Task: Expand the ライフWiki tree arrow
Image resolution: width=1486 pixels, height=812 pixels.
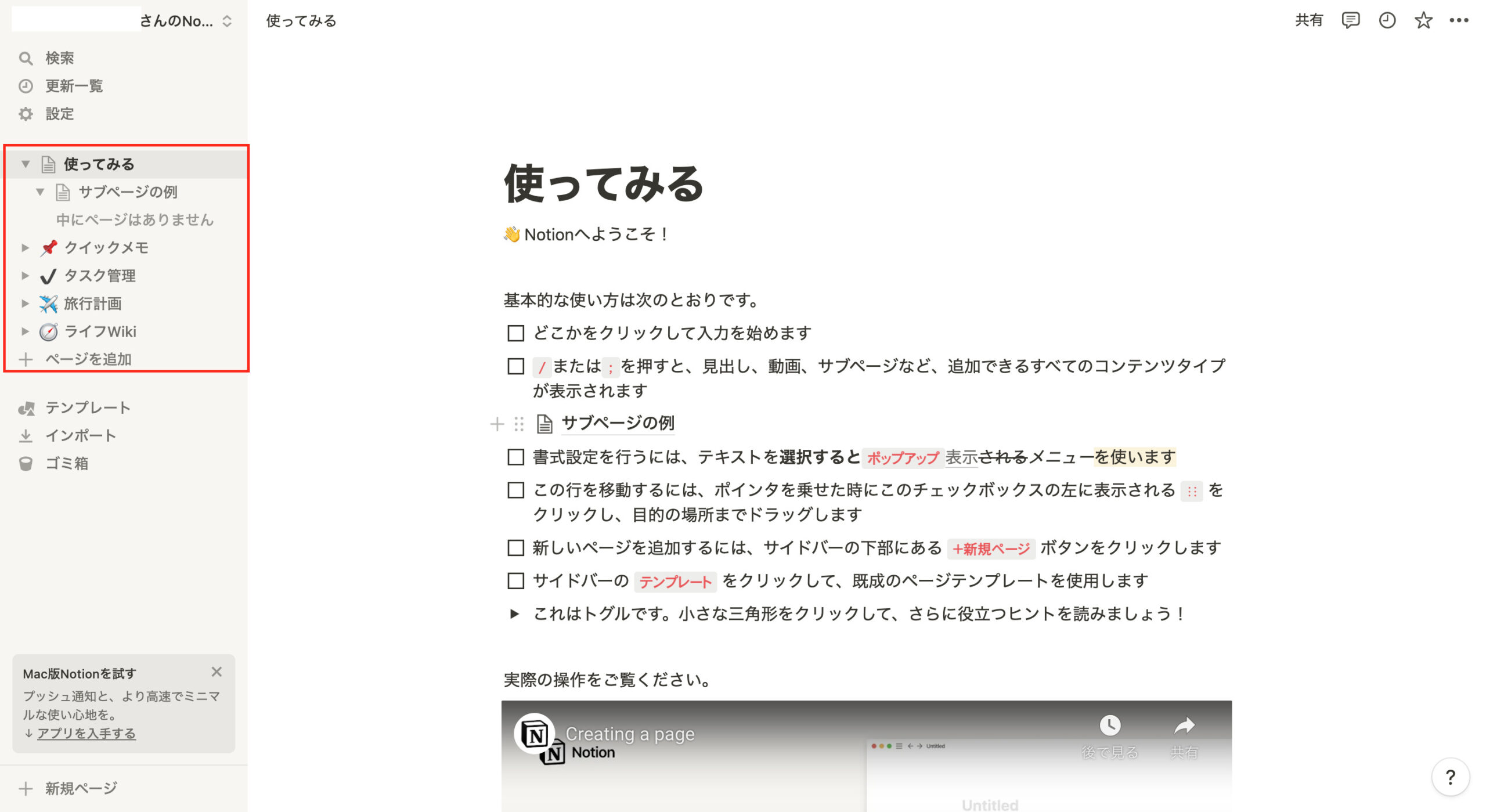Action: coord(25,331)
